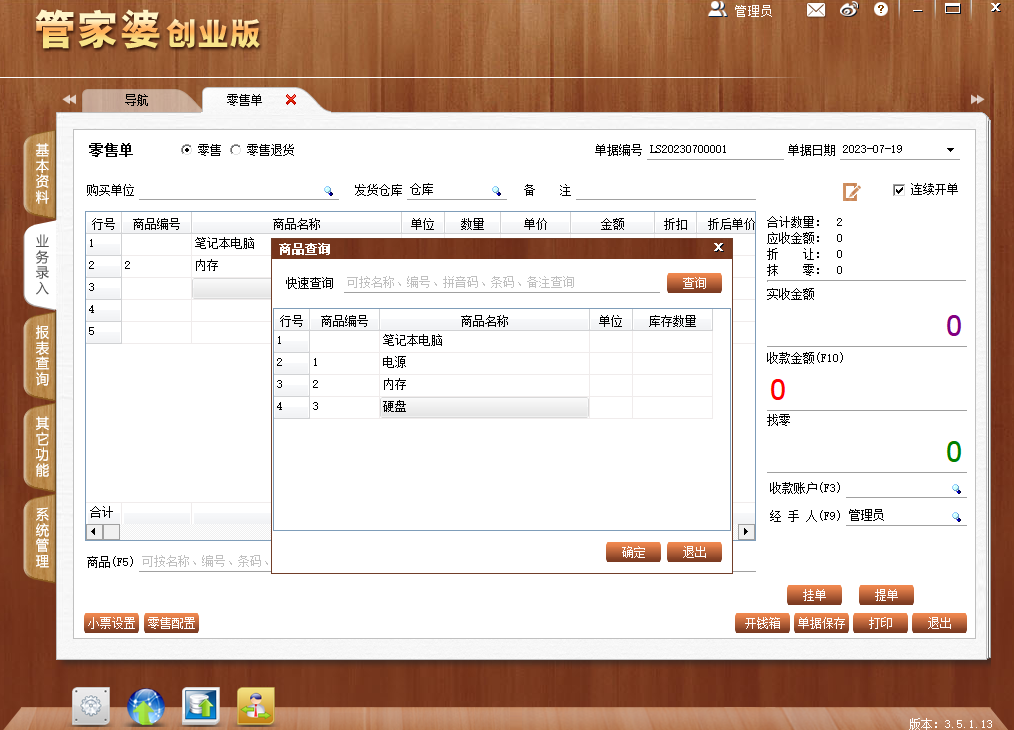Click the tab scroll-left double arrow
Screen dimensions: 1014x730
(x=69, y=100)
